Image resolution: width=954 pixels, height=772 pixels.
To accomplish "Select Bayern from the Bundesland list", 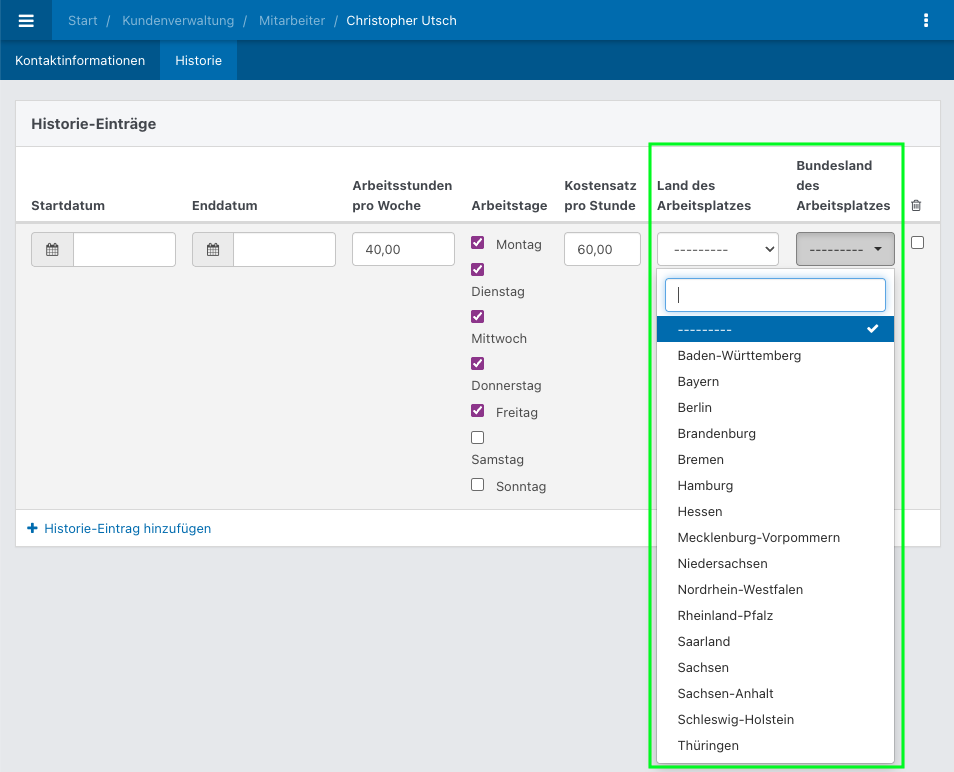I will click(x=698, y=381).
